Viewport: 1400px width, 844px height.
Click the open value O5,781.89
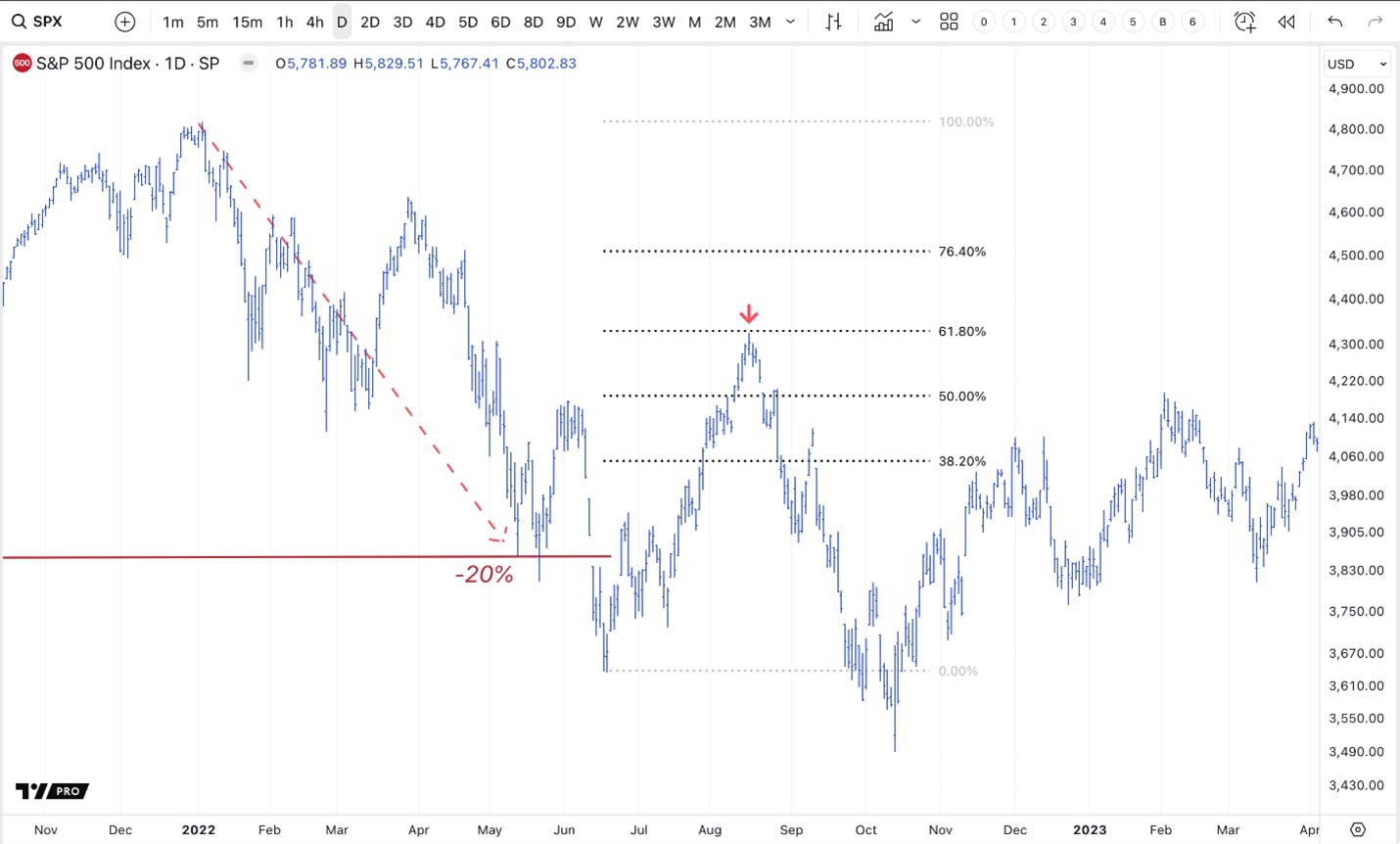tap(311, 64)
